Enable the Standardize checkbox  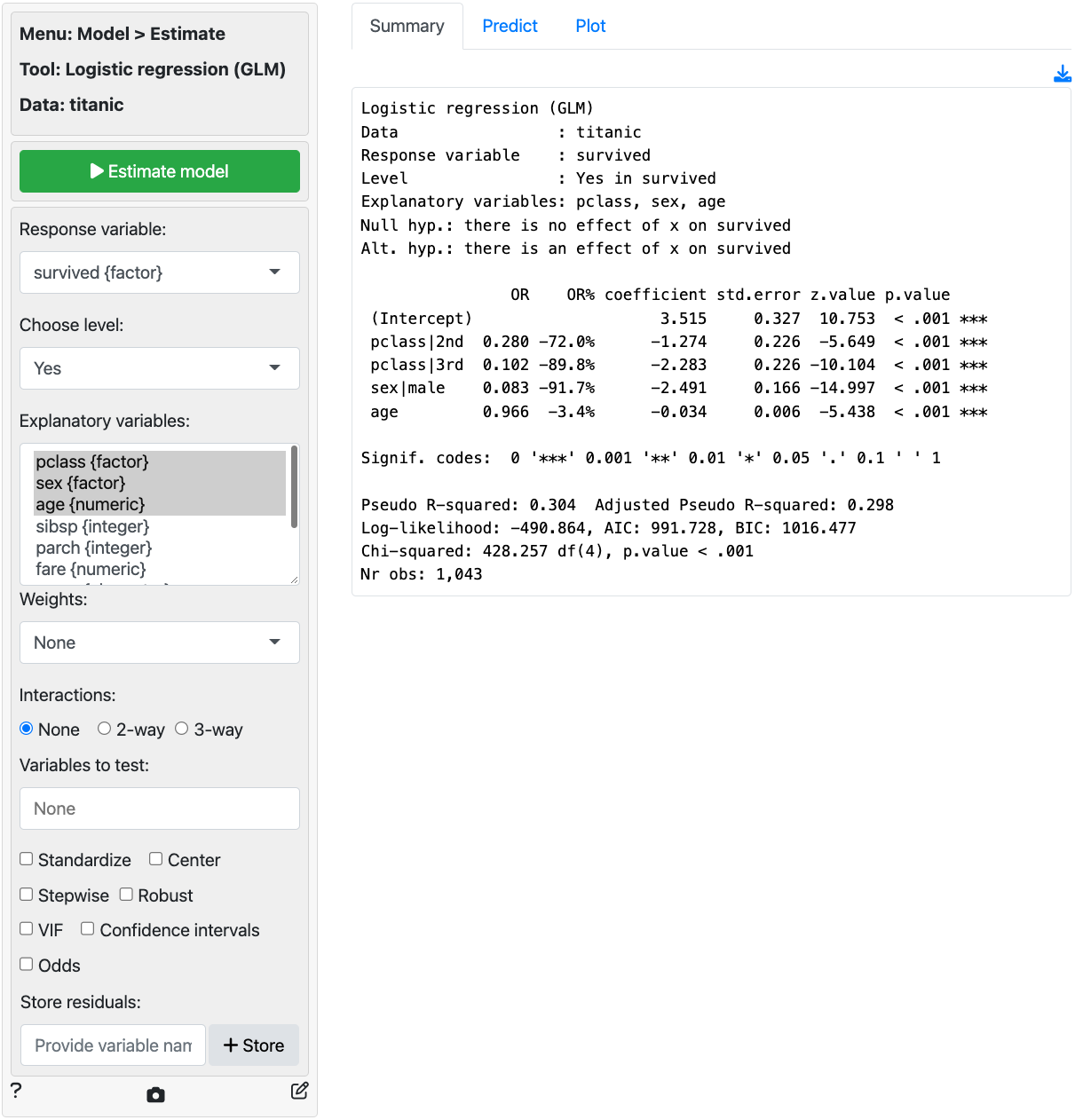27,859
